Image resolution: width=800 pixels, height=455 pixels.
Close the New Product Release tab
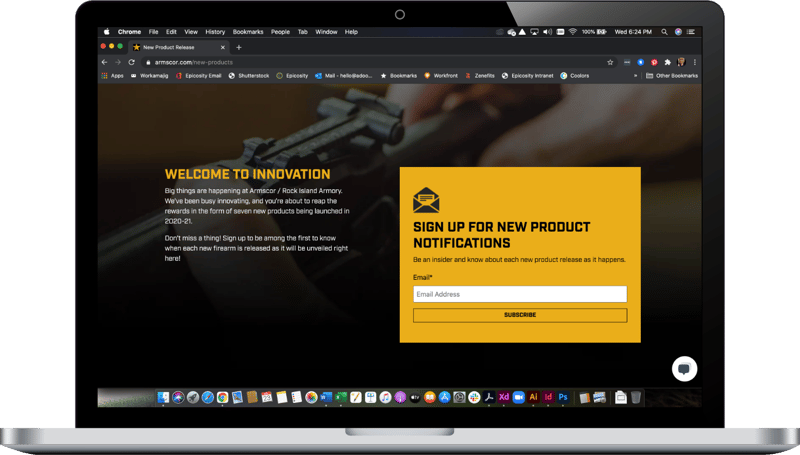coord(222,47)
